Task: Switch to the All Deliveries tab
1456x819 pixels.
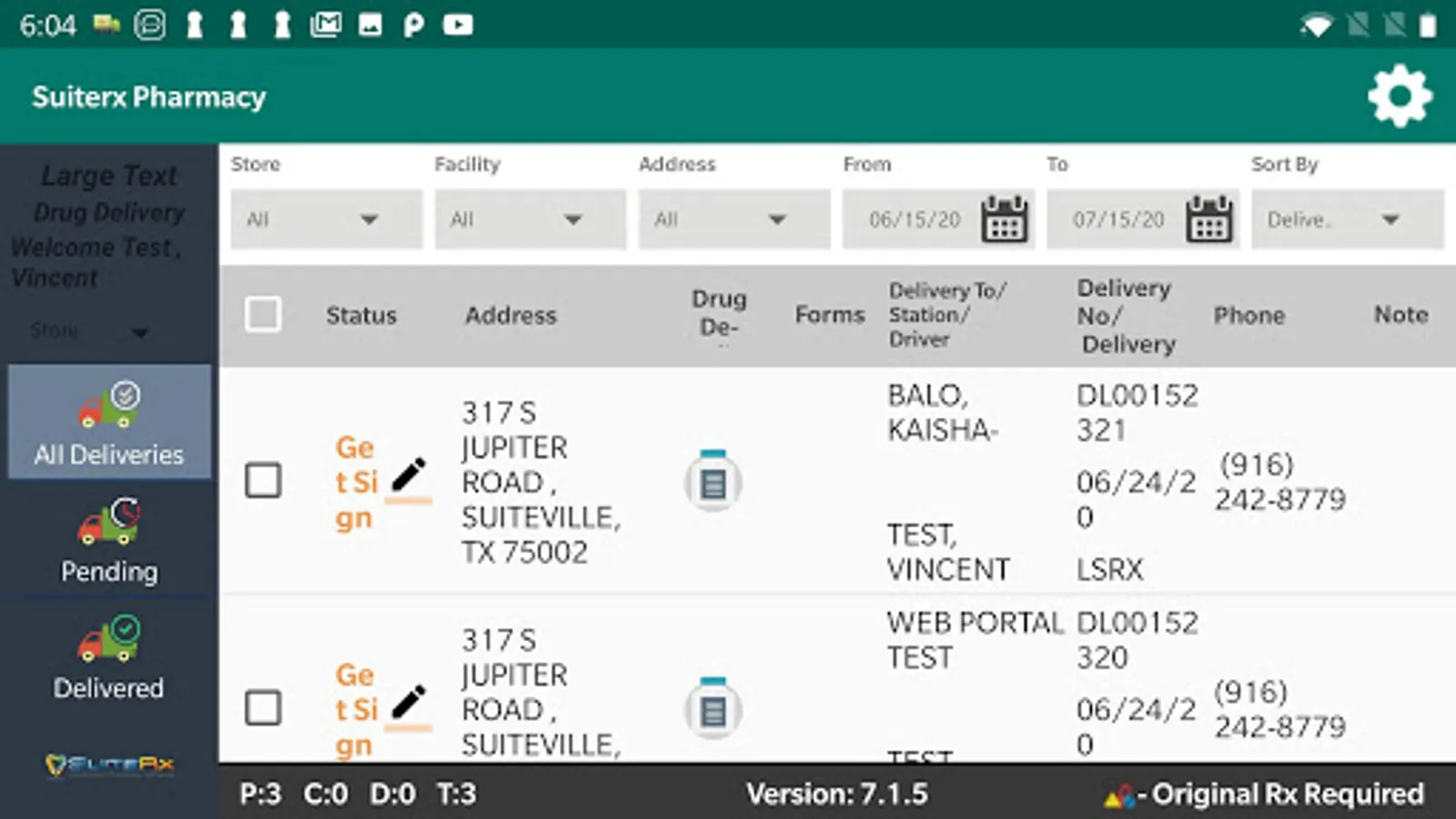Action: (x=109, y=421)
